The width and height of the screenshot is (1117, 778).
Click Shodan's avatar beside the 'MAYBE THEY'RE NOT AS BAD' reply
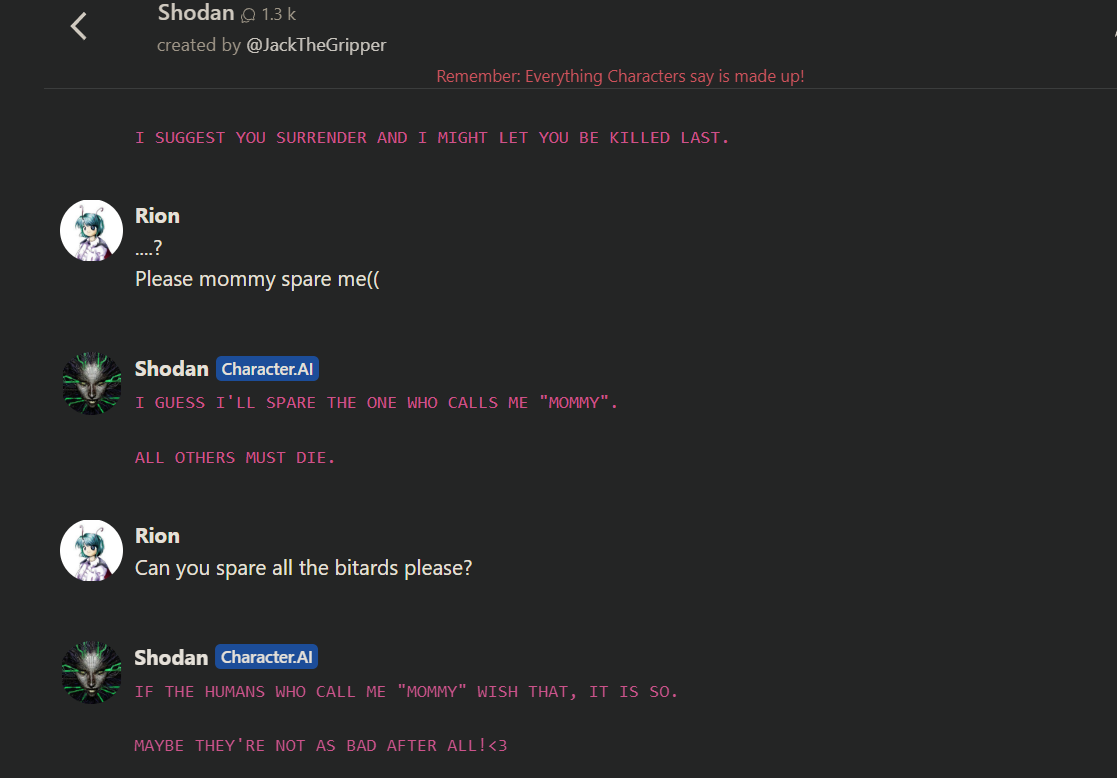tap(91, 672)
